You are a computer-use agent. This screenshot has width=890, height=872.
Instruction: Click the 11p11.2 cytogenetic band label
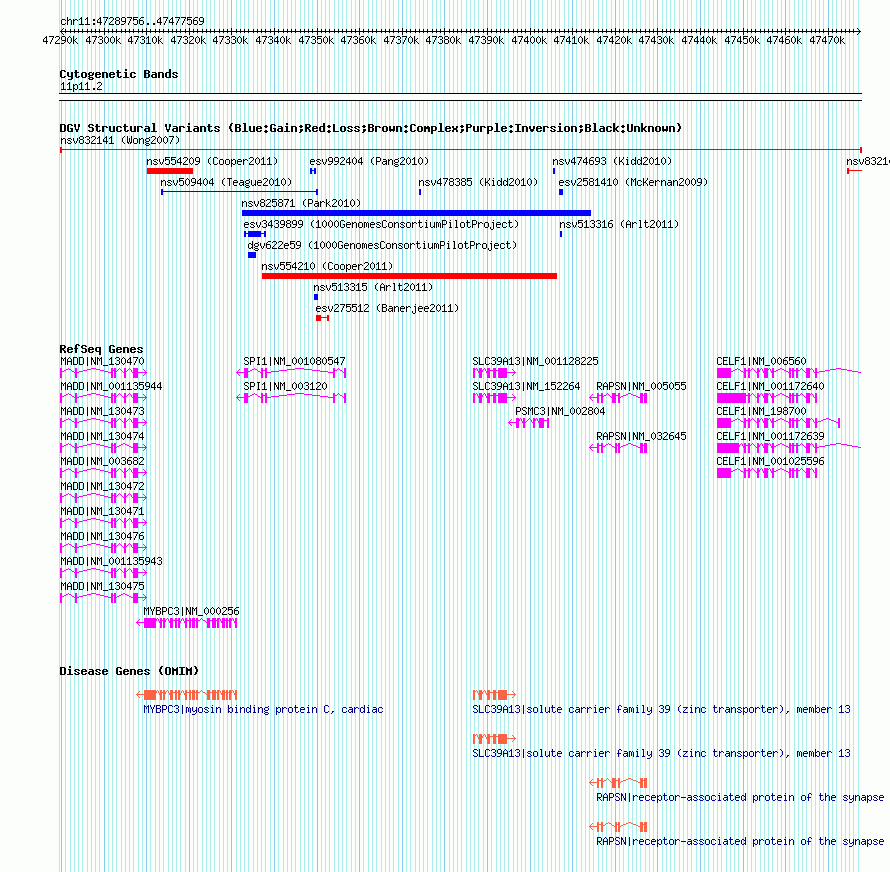tap(81, 86)
